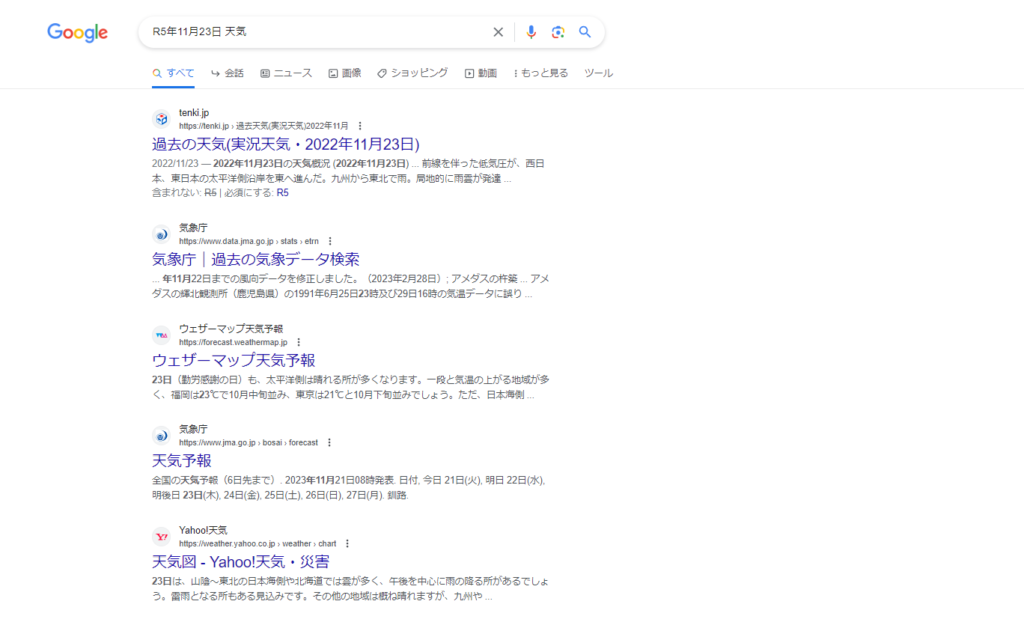Switch to the 動画 tab
The width and height of the screenshot is (1024, 622).
pos(481,73)
